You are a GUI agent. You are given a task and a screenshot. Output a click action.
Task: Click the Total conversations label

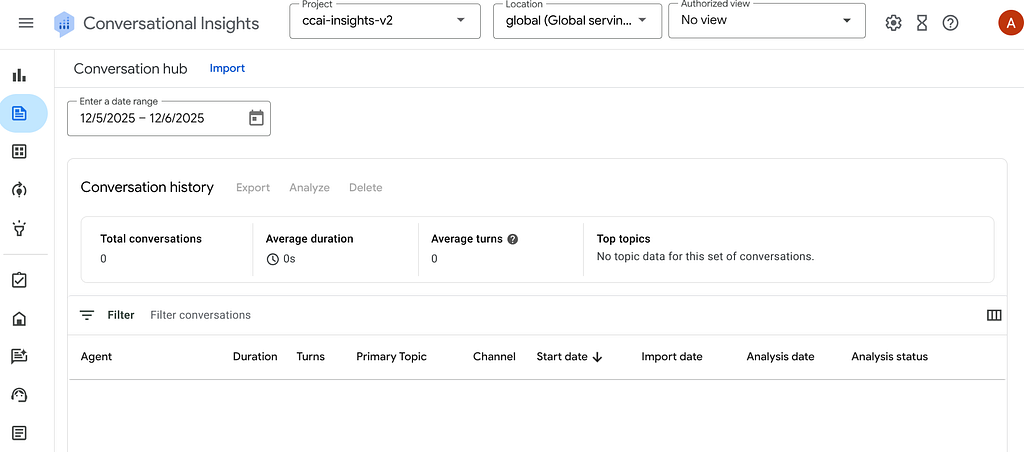151,239
